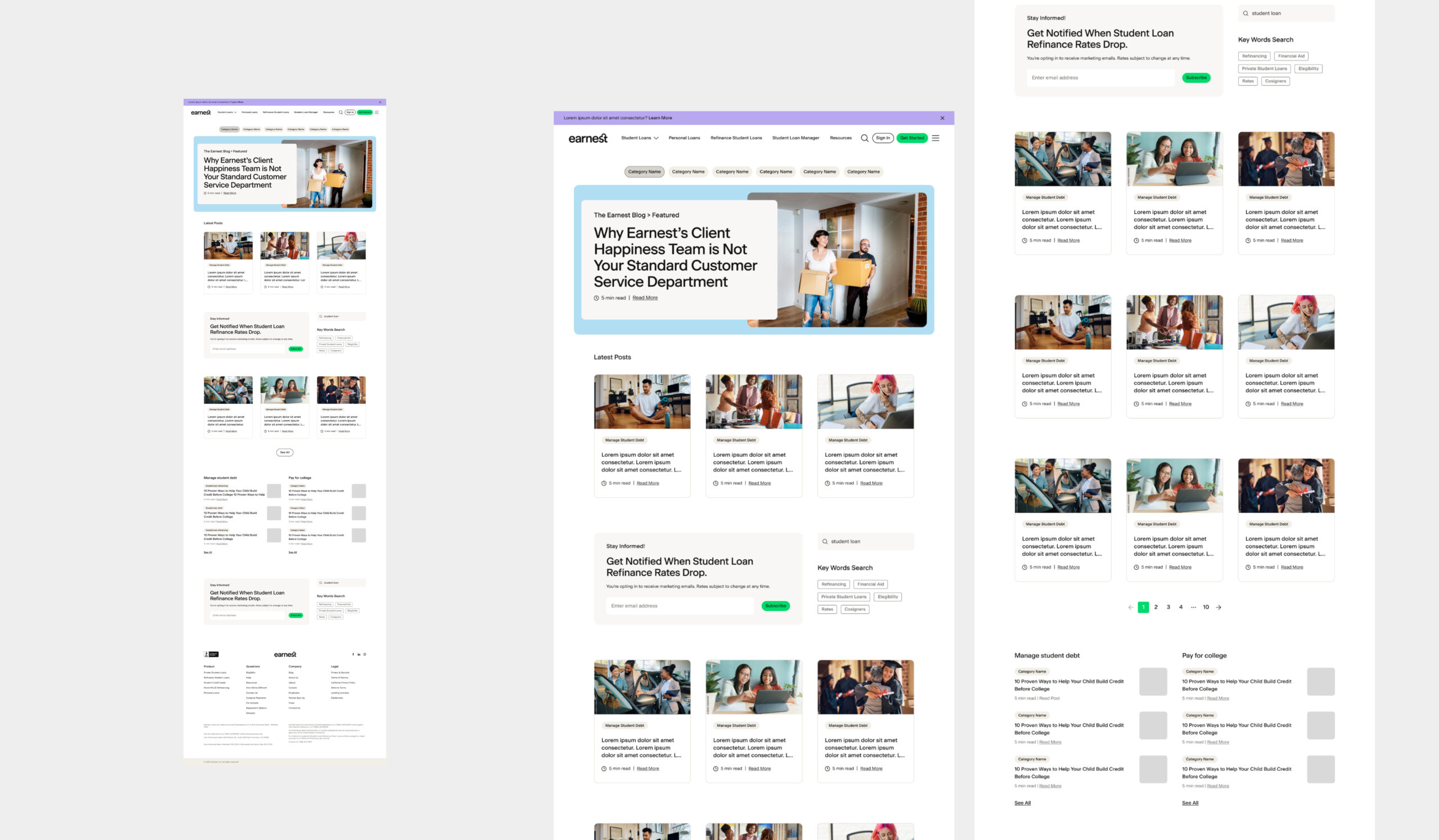Click the highlighted page 1 in the right mockup pagination
1439x840 pixels.
point(1143,607)
